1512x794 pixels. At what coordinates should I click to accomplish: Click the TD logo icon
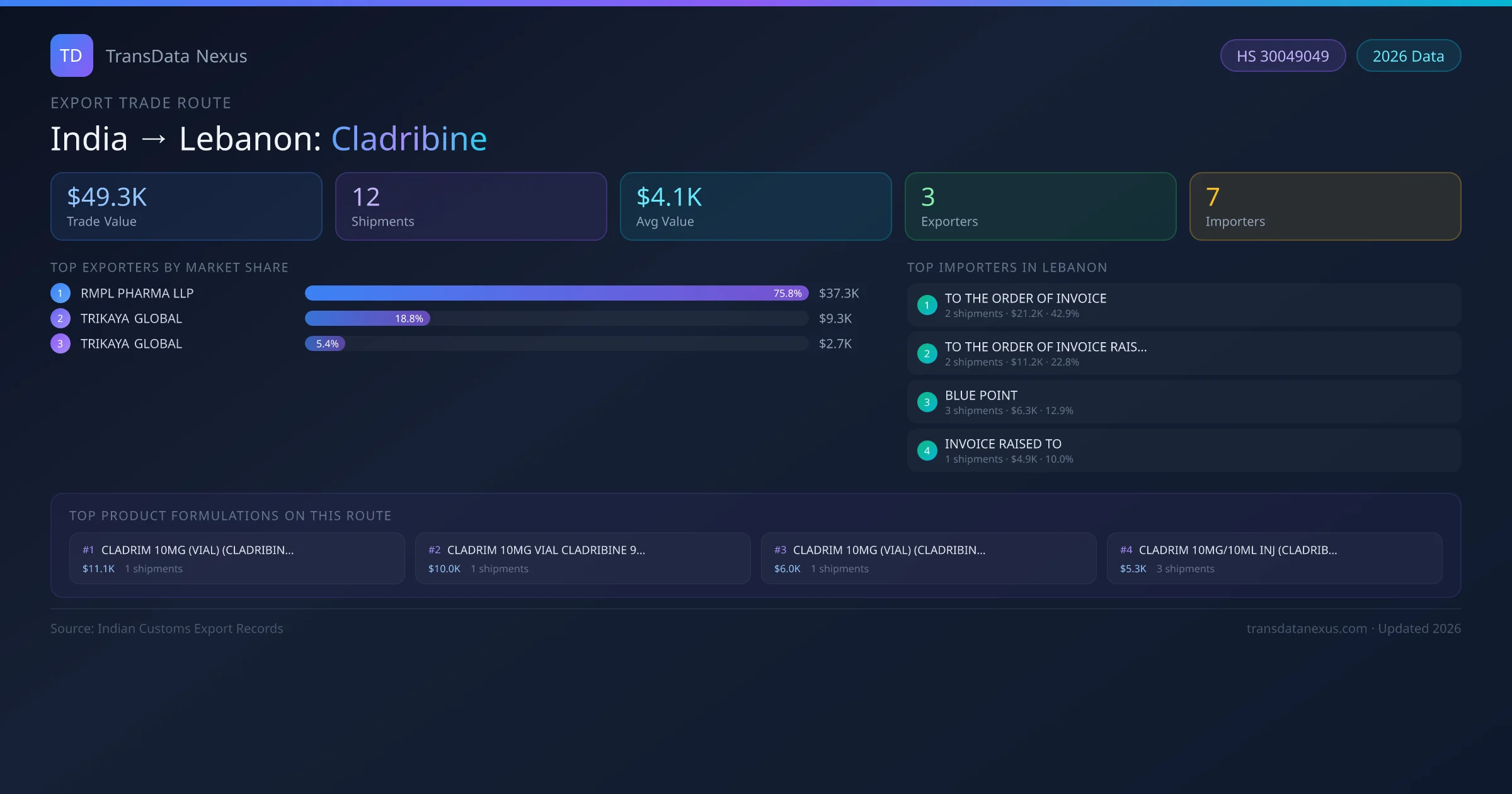click(71, 55)
